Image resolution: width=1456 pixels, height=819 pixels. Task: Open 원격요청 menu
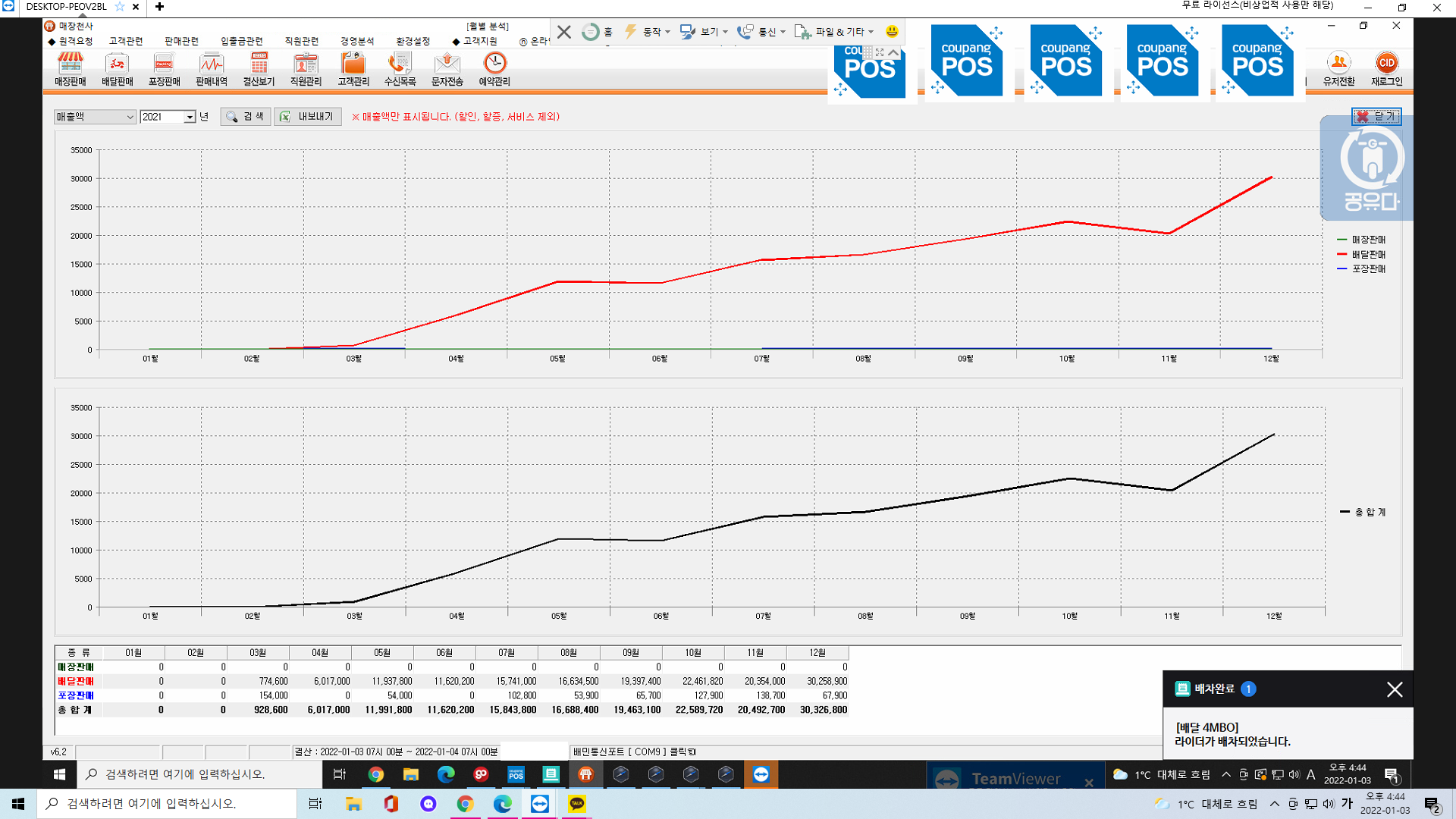[x=71, y=41]
